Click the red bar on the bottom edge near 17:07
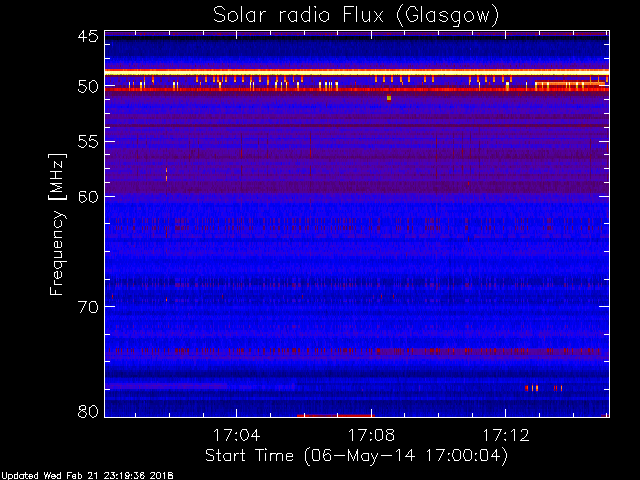 tap(336, 416)
